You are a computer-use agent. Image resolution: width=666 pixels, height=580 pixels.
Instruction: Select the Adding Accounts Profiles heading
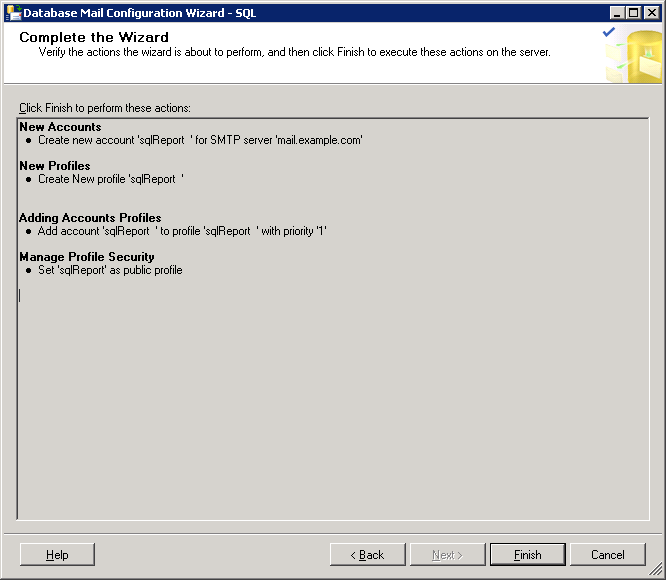click(90, 218)
